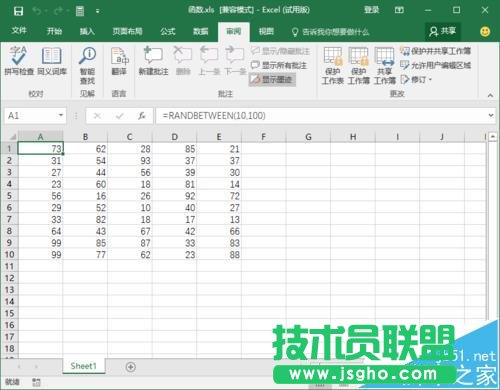Run the Spelling check (拼写检查) tool
500x390 pixels.
tap(19, 61)
